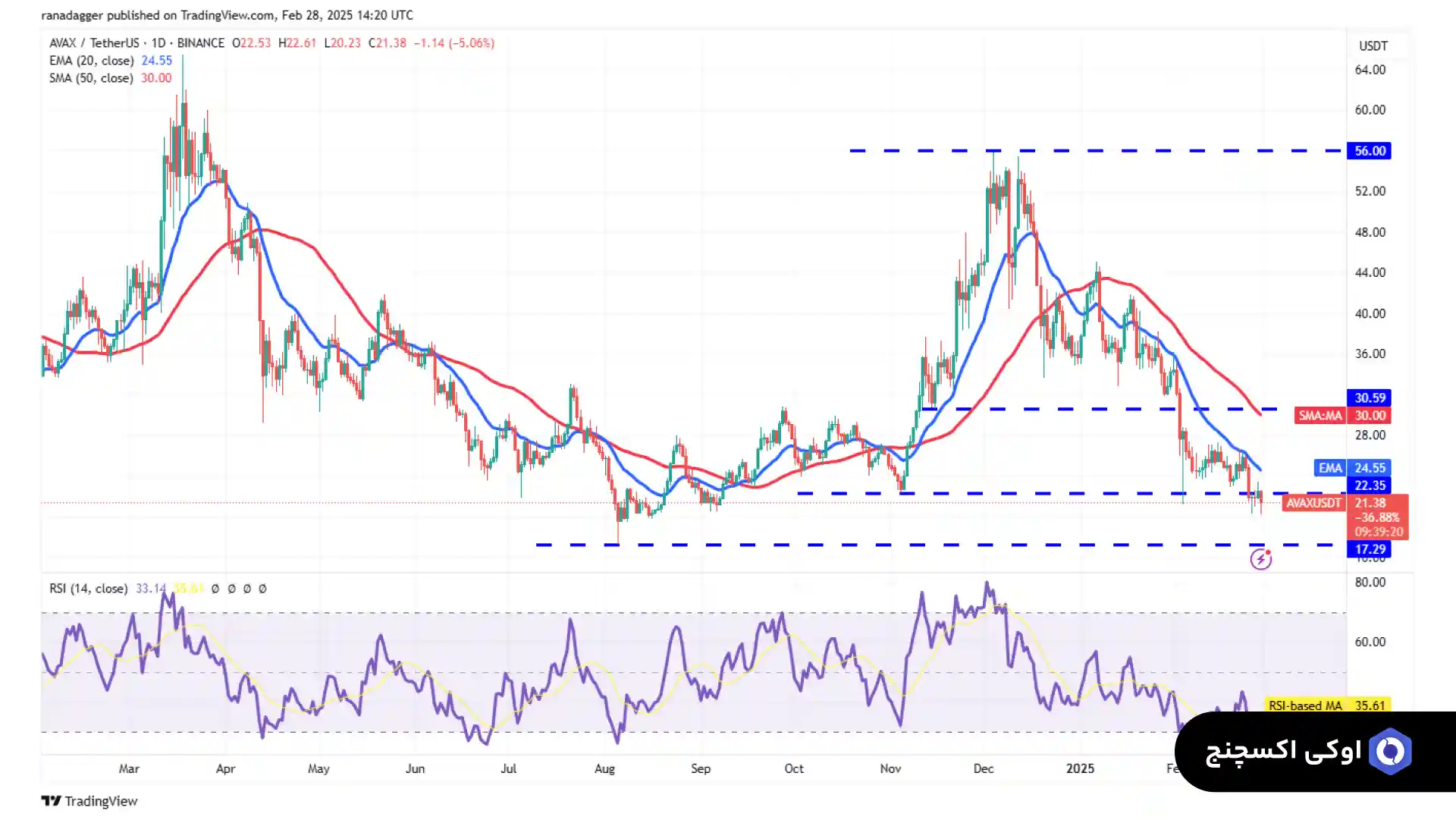This screenshot has height=820, width=1456.
Task: Click the Mar label on time axis
Action: pos(129,768)
